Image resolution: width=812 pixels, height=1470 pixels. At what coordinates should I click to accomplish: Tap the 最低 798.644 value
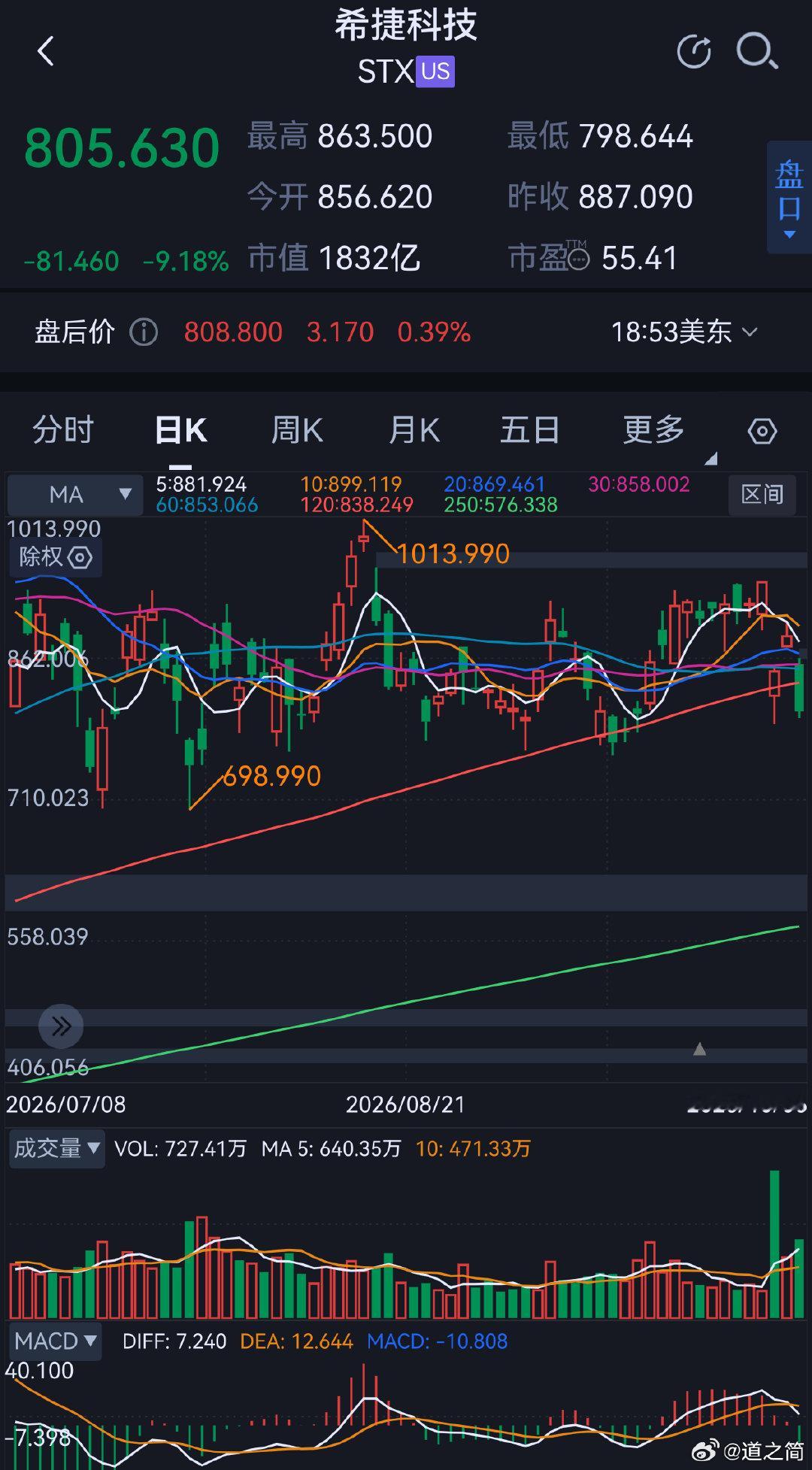pyautogui.click(x=635, y=137)
